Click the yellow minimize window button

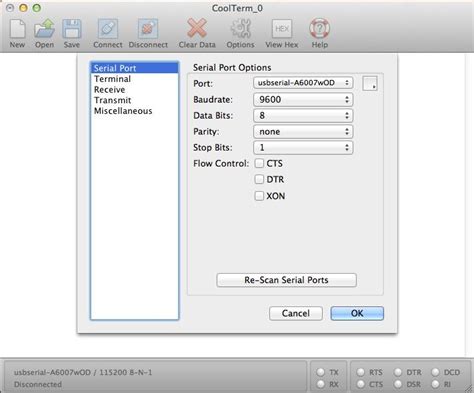coord(23,8)
